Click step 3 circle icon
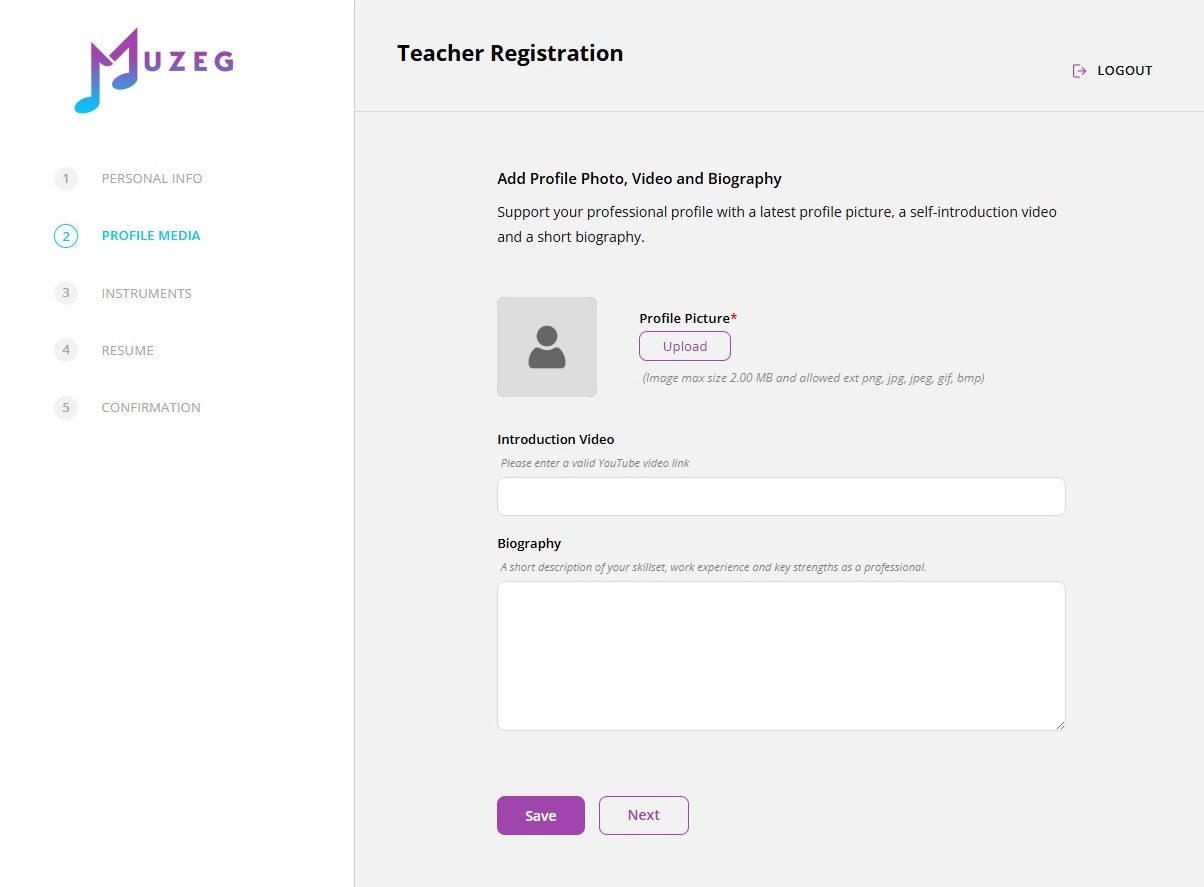Screen dimensions: 1204x887 [66, 293]
